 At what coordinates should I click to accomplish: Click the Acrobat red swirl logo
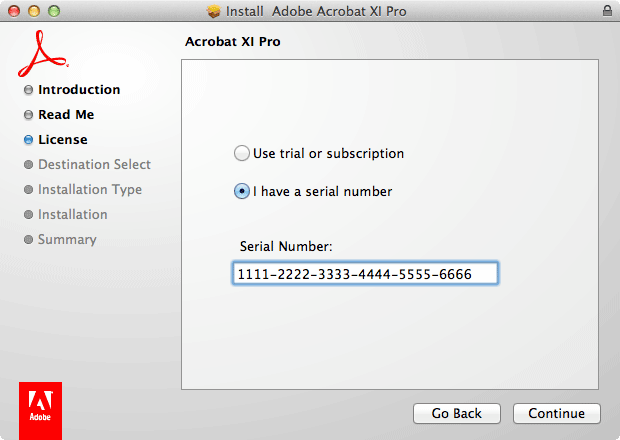[43, 54]
